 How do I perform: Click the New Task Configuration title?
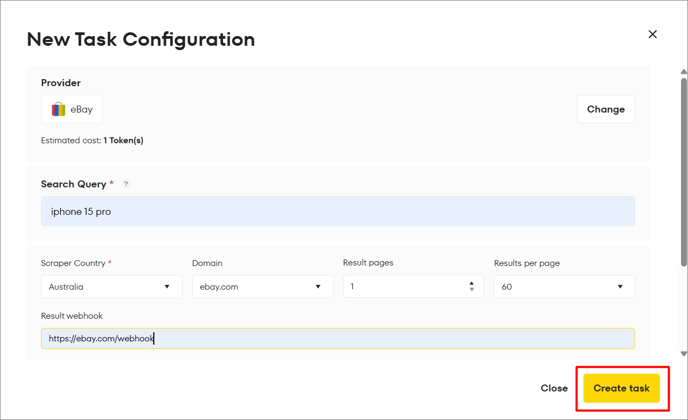pyautogui.click(x=141, y=39)
